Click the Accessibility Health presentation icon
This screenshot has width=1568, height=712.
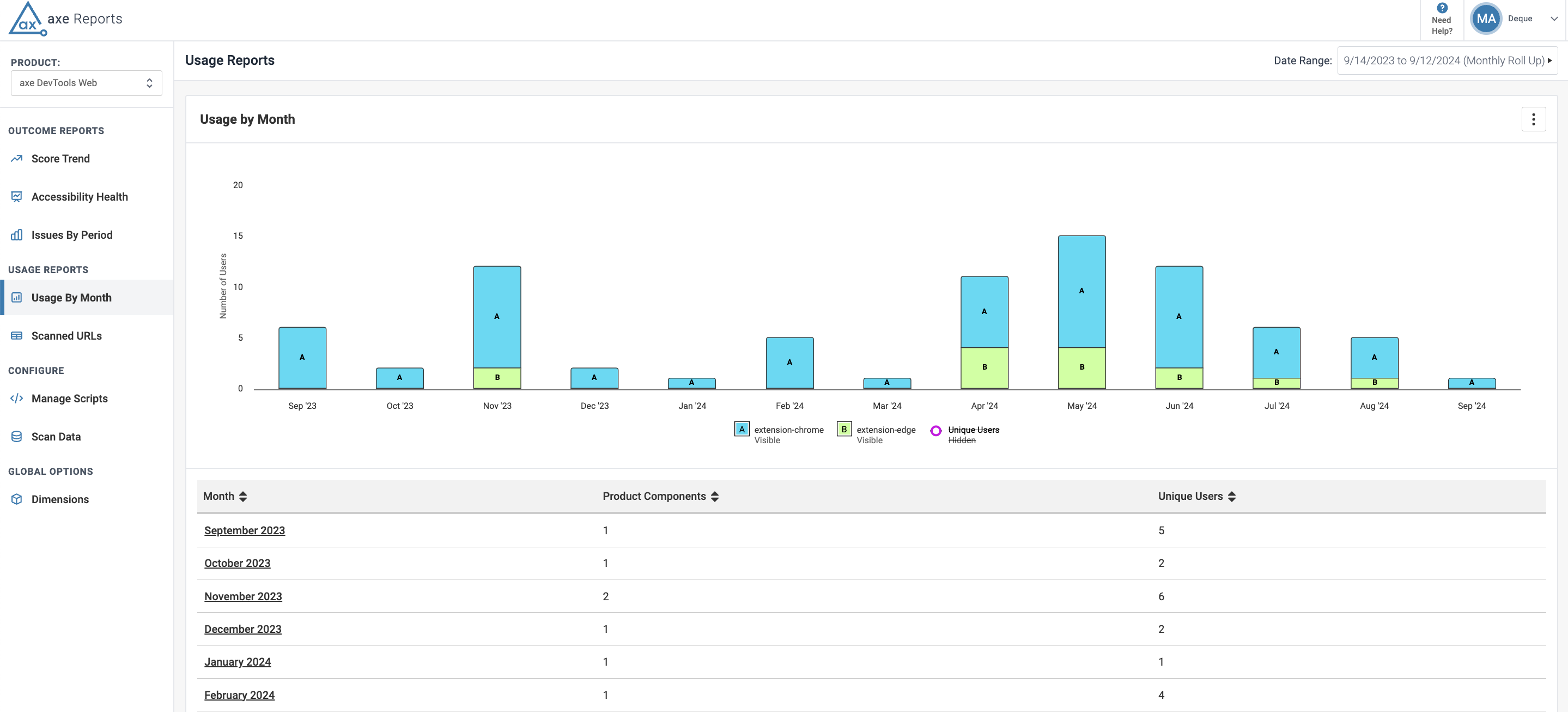[x=16, y=197]
